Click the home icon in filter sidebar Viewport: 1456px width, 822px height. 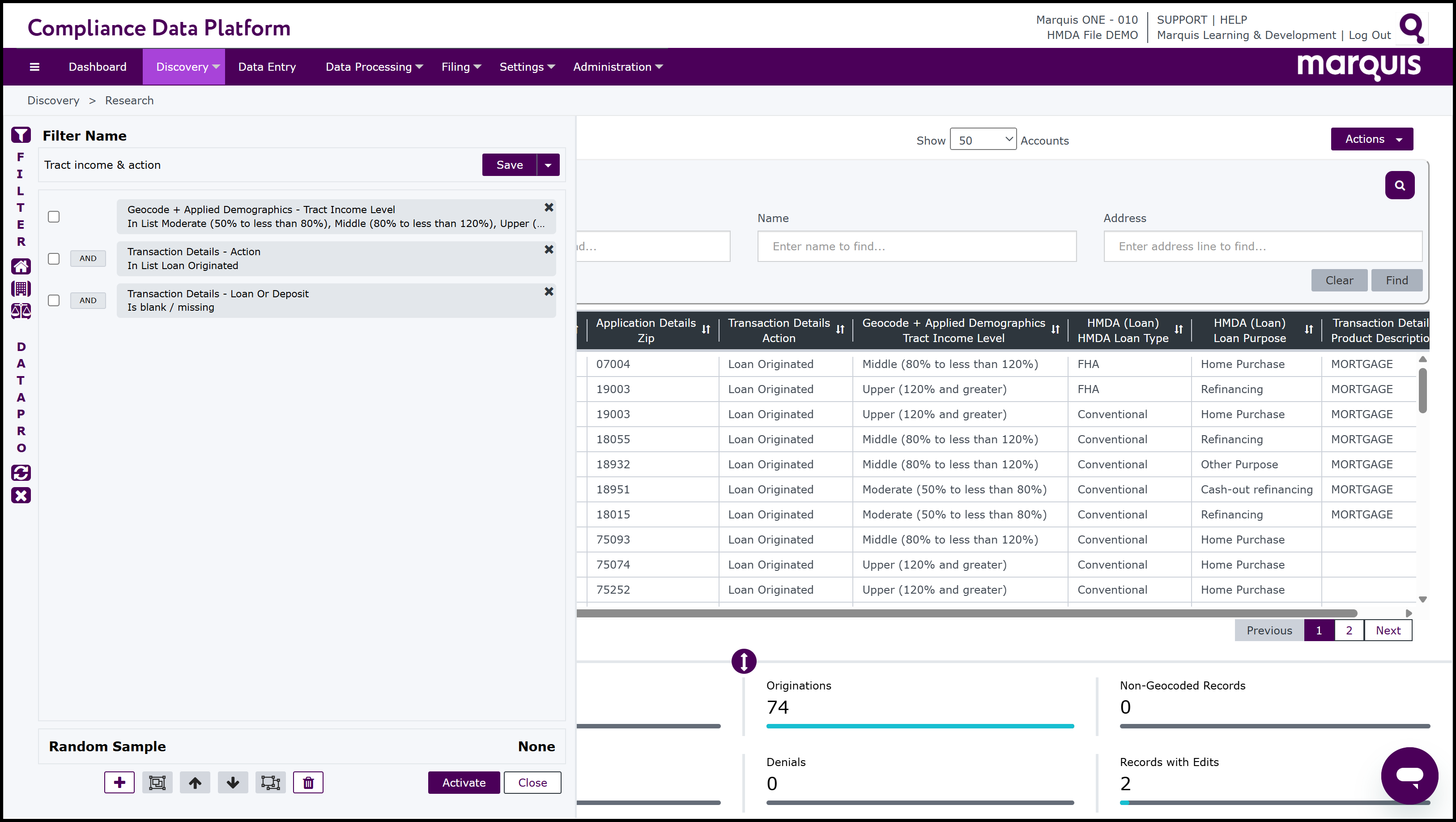pyautogui.click(x=21, y=266)
